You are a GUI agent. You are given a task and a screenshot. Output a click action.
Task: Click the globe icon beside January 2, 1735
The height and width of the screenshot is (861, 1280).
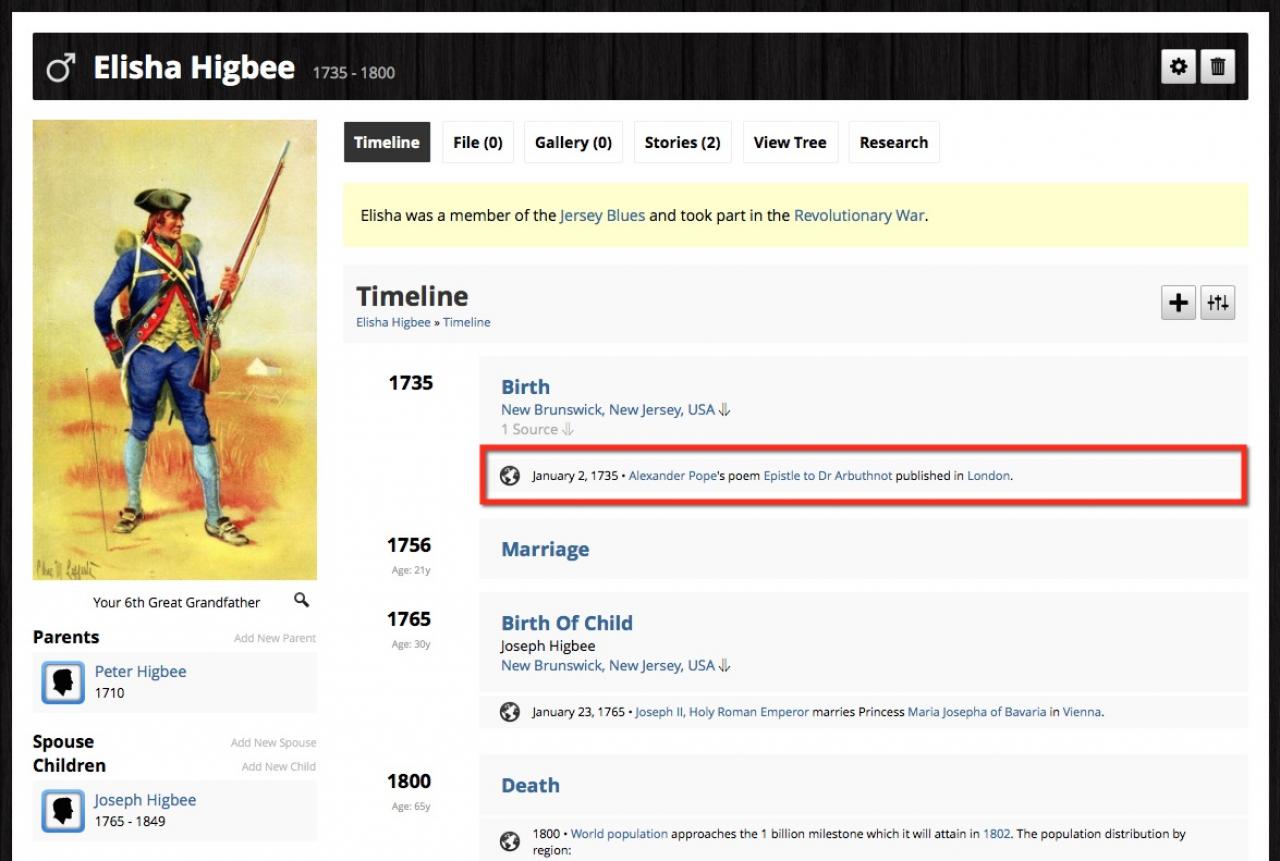pos(510,476)
